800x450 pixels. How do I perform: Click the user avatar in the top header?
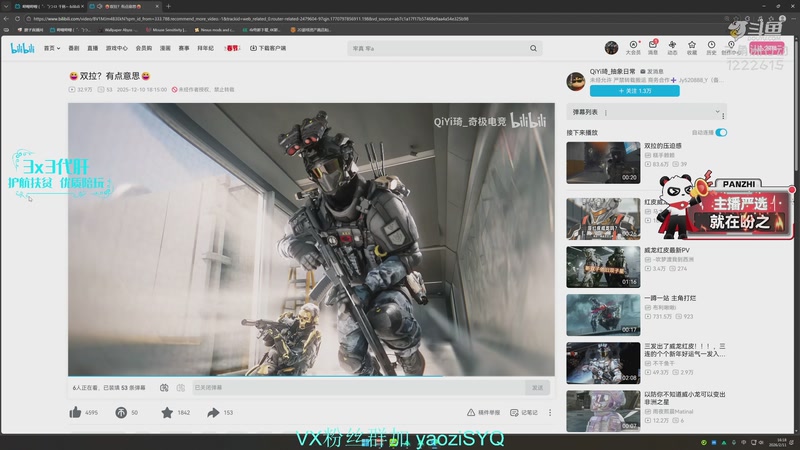pyautogui.click(x=611, y=48)
